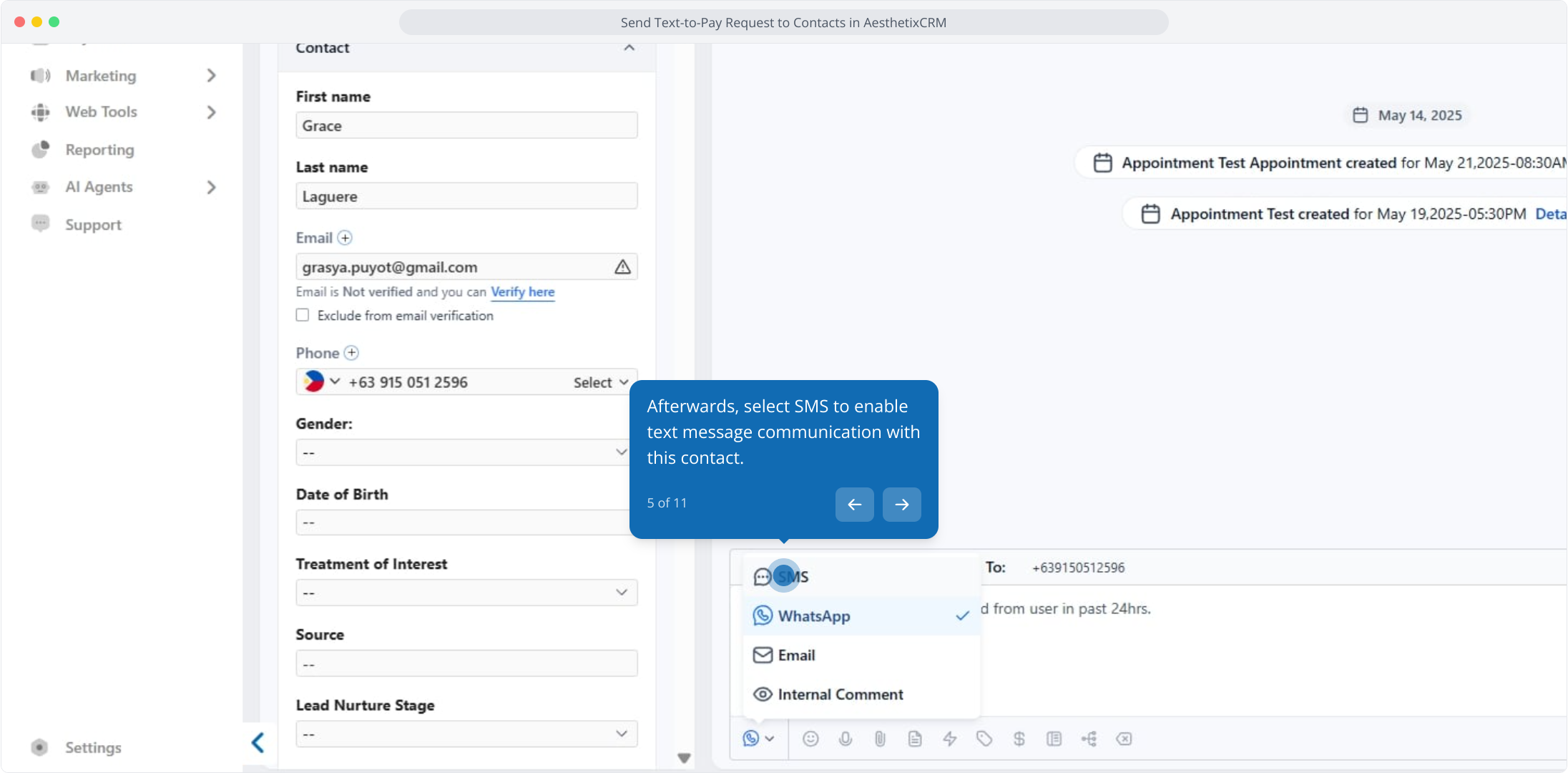Select Internal Comment option
The image size is (1568, 773).
(840, 694)
